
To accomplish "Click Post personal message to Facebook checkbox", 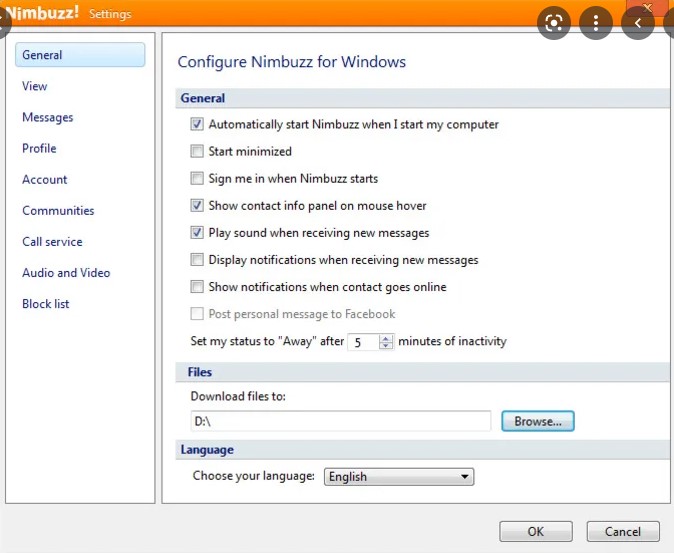I will click(x=197, y=314).
